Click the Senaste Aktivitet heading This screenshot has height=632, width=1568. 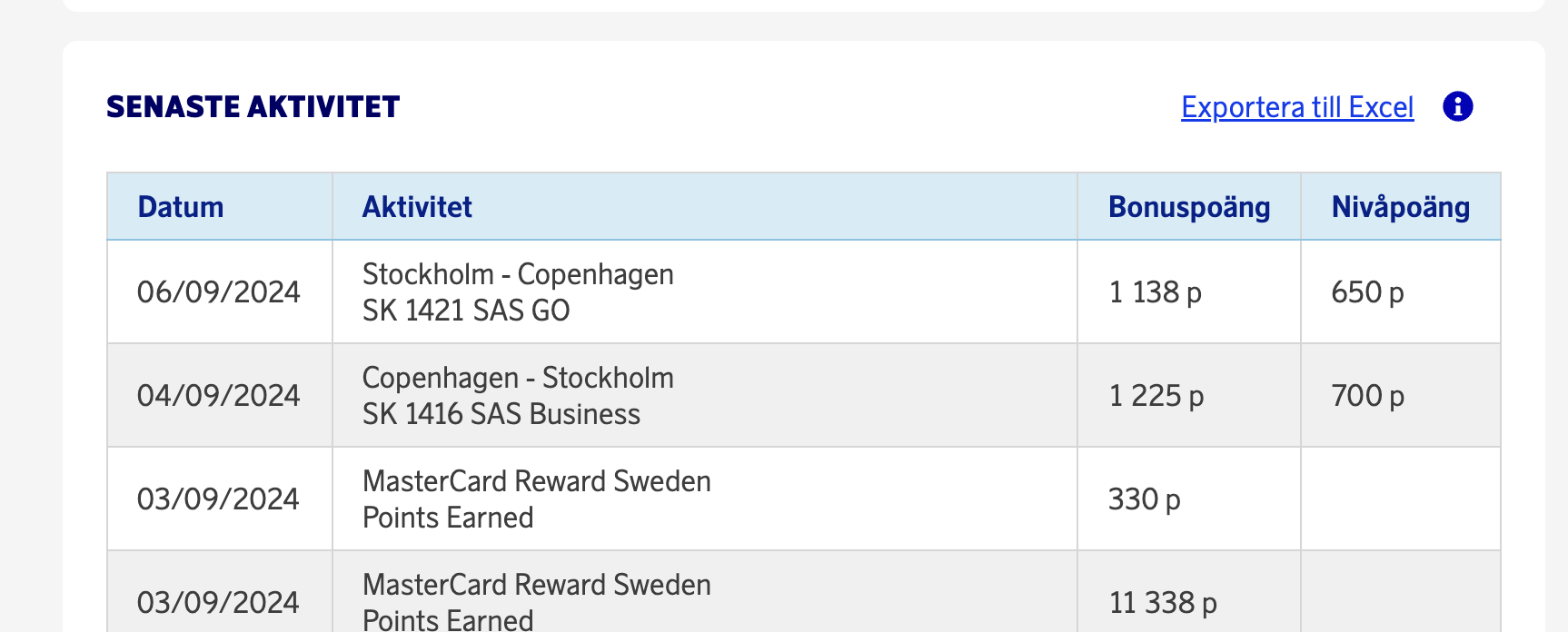[x=253, y=107]
